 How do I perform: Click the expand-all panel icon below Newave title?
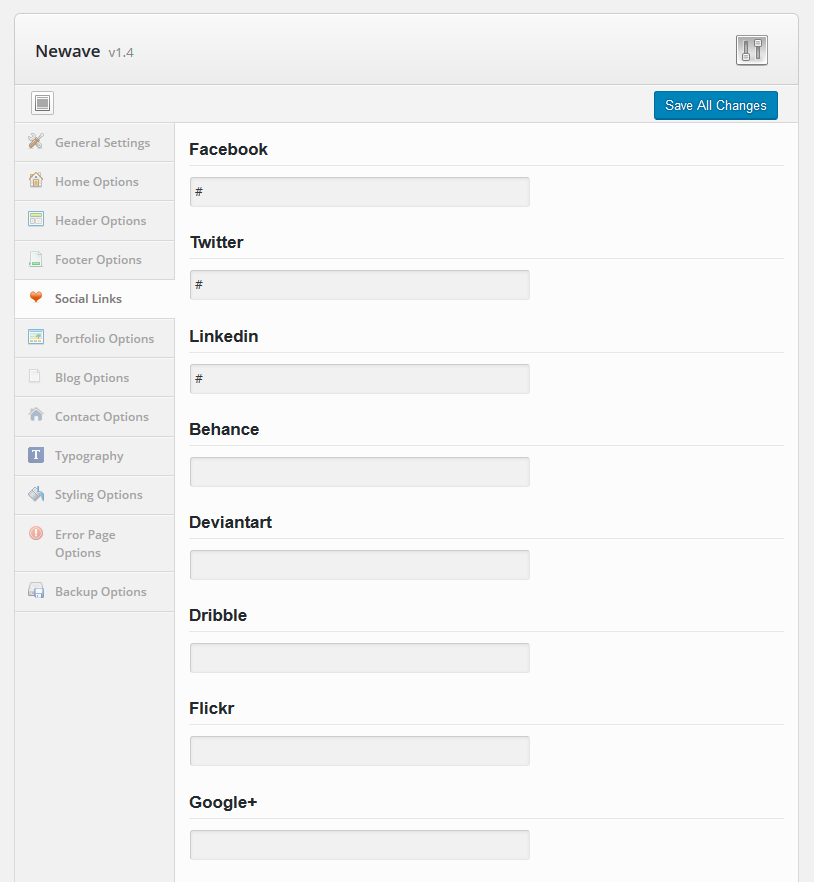pyautogui.click(x=42, y=103)
